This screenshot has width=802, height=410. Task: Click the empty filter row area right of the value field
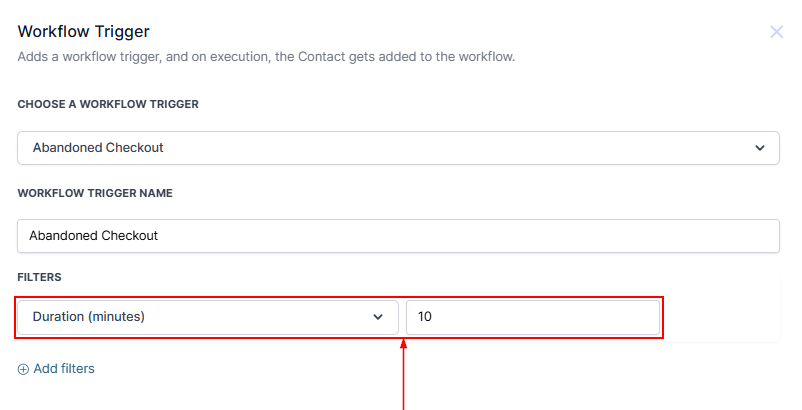[720, 317]
